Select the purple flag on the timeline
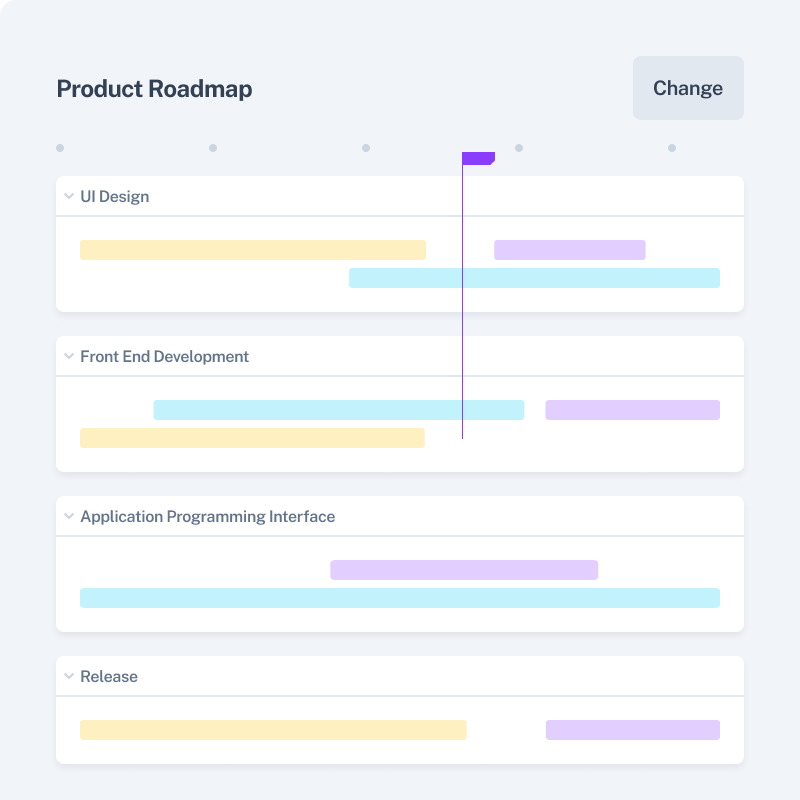This screenshot has width=800, height=800. pos(478,158)
